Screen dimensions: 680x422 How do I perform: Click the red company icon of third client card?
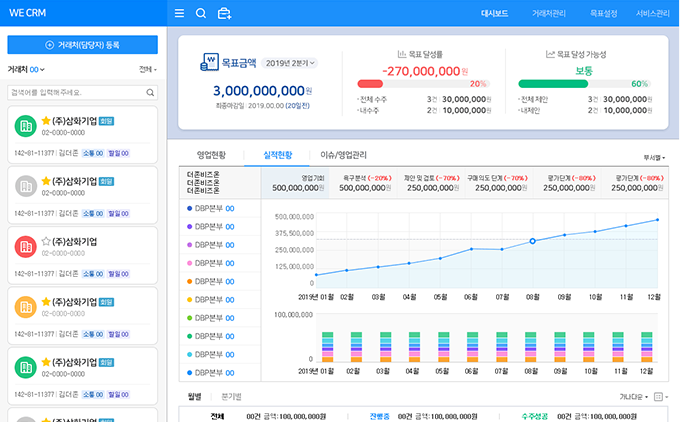[x=26, y=247]
